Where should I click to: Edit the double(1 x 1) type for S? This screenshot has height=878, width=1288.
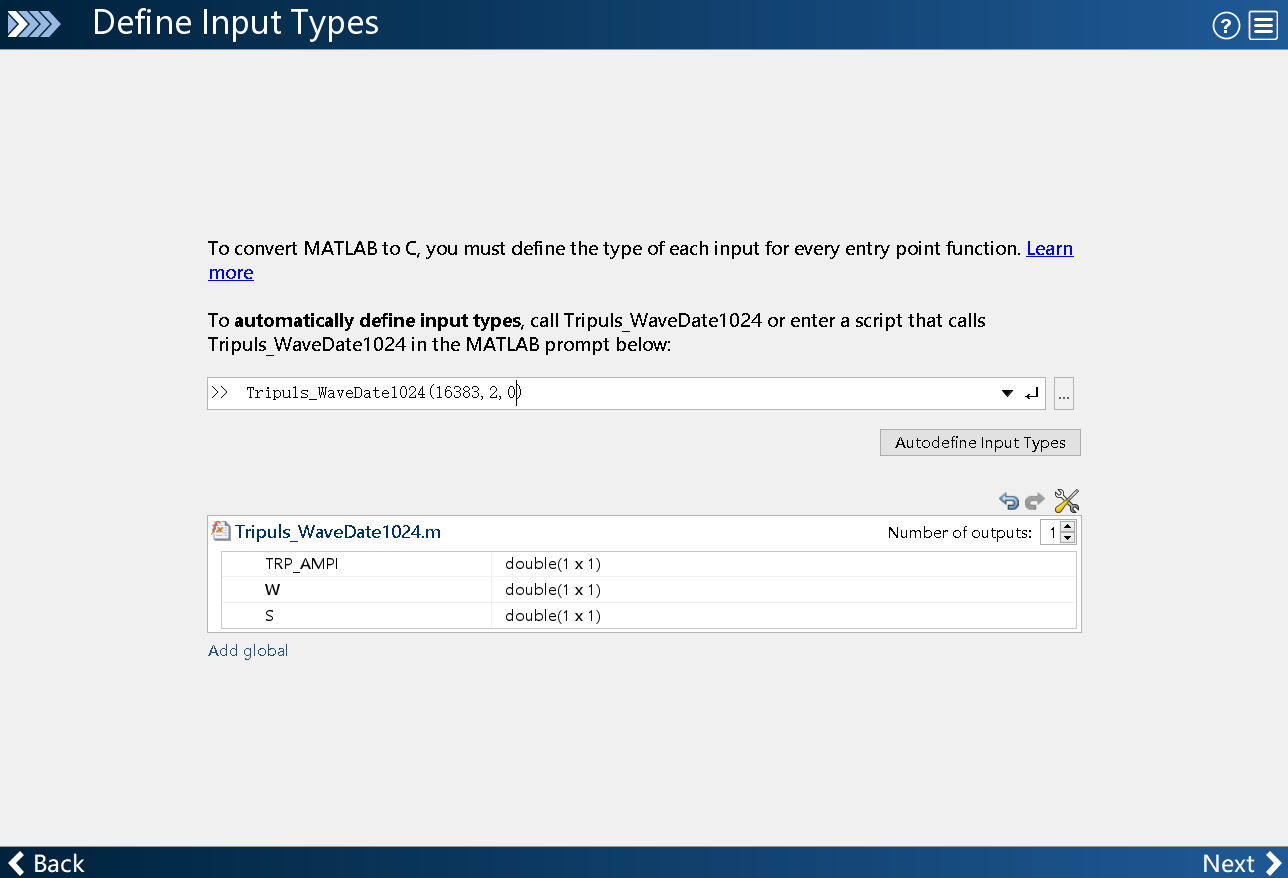pos(784,616)
